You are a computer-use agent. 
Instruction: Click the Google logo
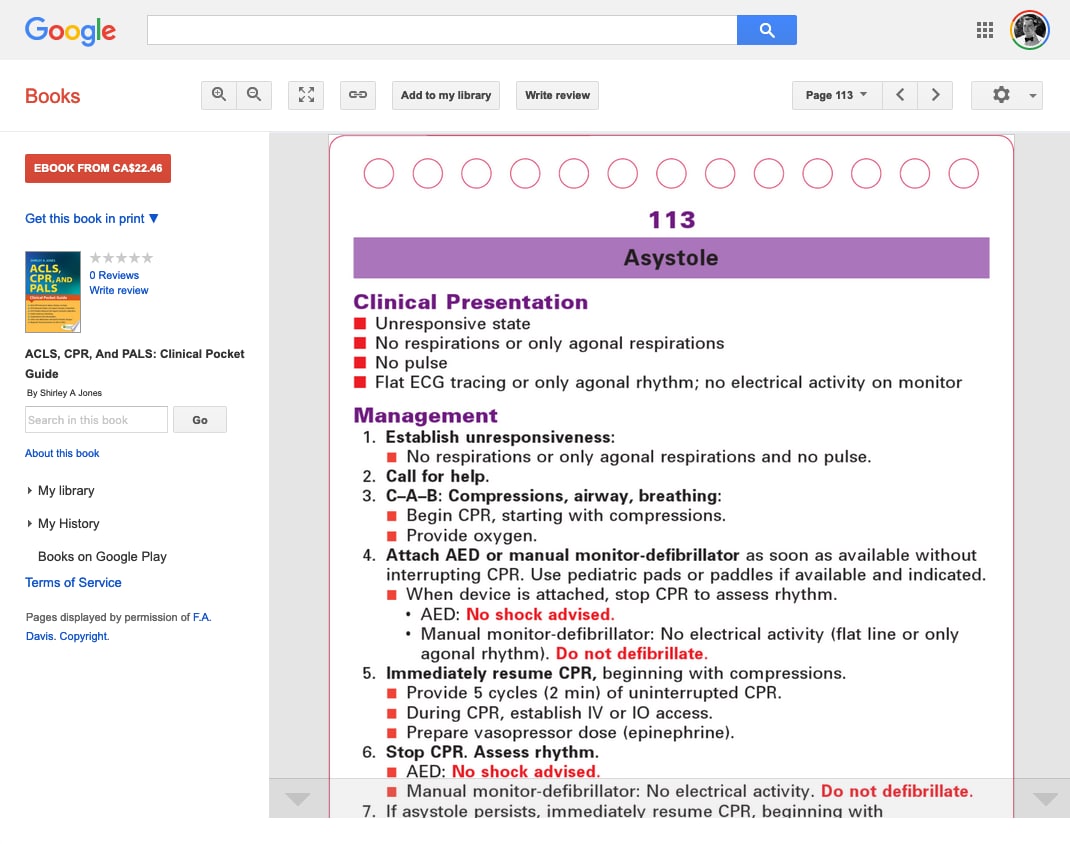click(70, 31)
